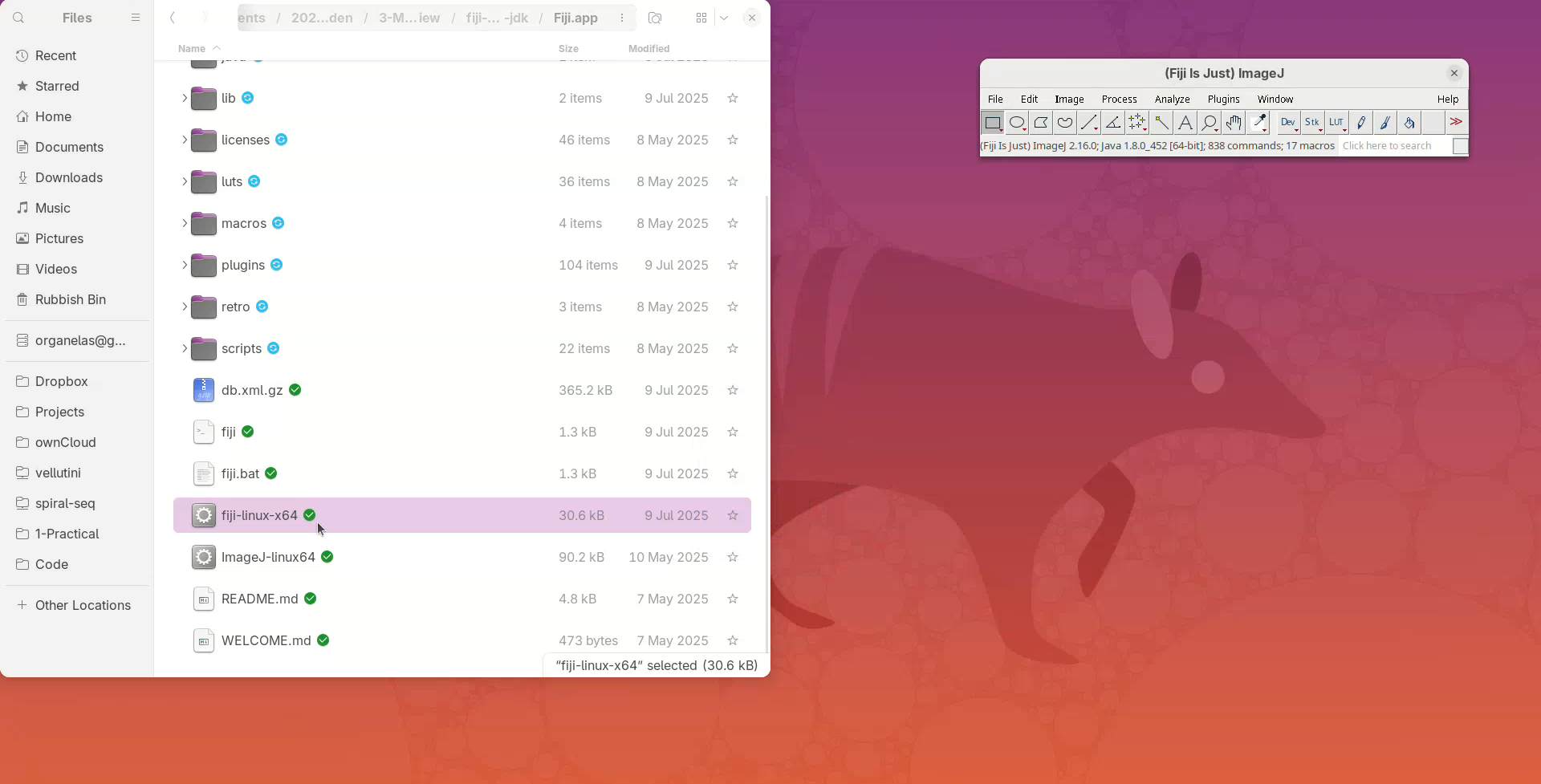
Task: Click the color picker dropper swatch
Action: [1258, 123]
